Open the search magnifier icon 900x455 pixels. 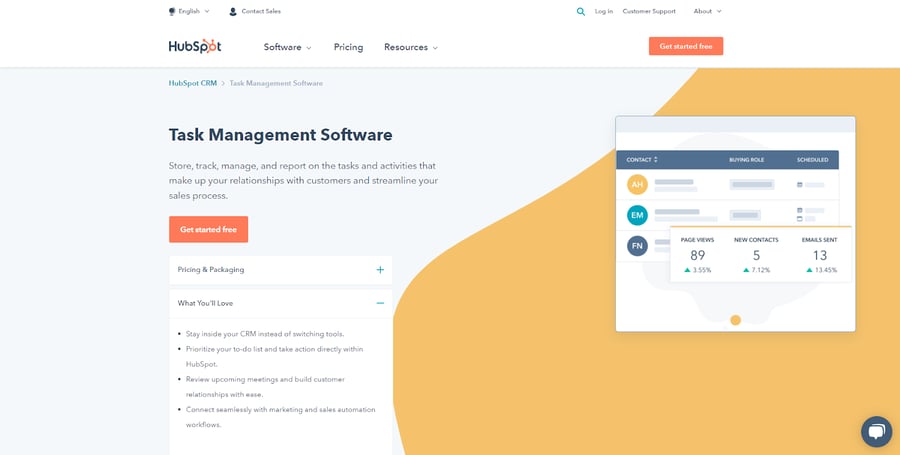coord(581,11)
